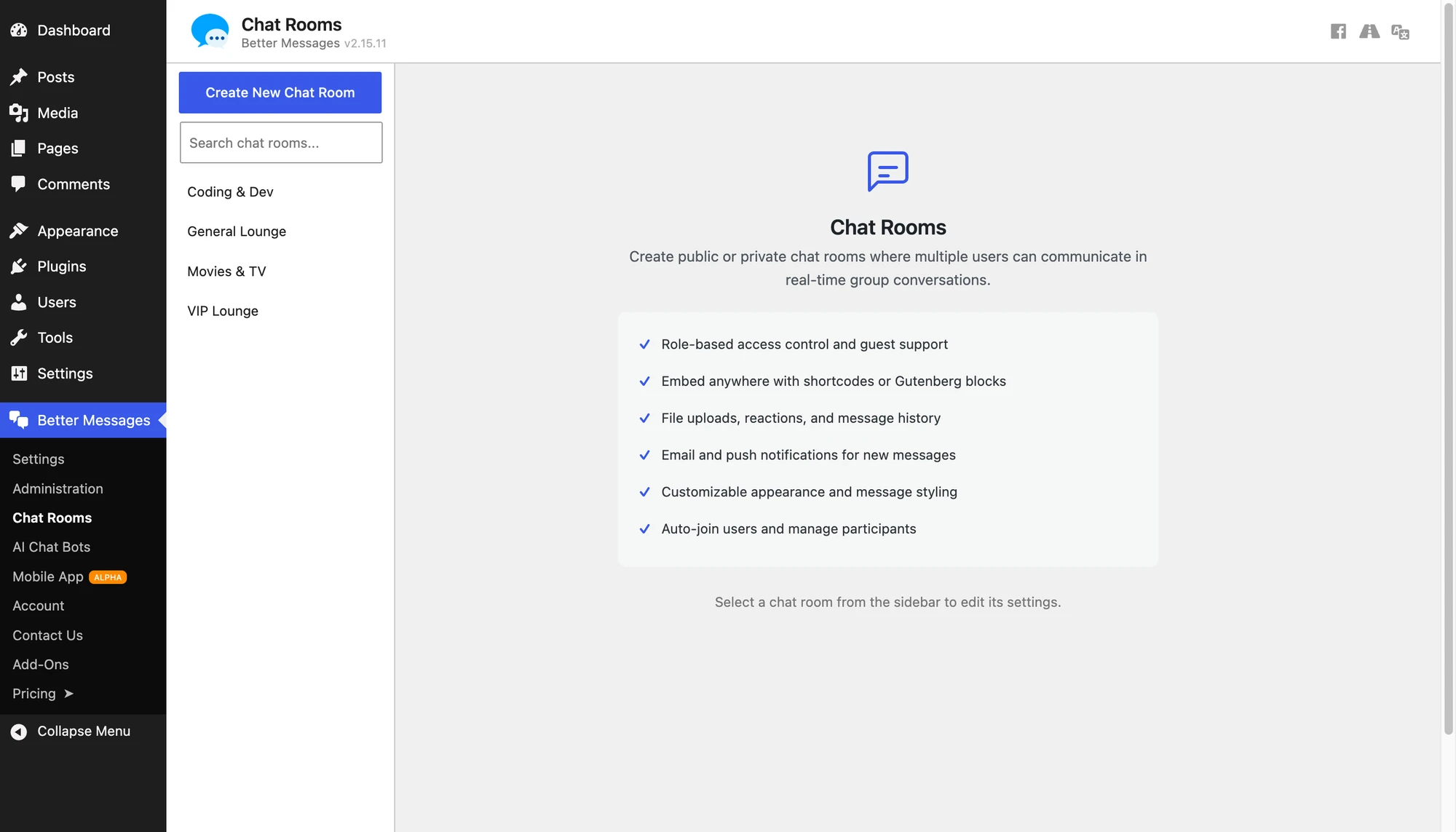The height and width of the screenshot is (832, 1456).
Task: Click the version text v2.15.11
Action: tap(365, 44)
